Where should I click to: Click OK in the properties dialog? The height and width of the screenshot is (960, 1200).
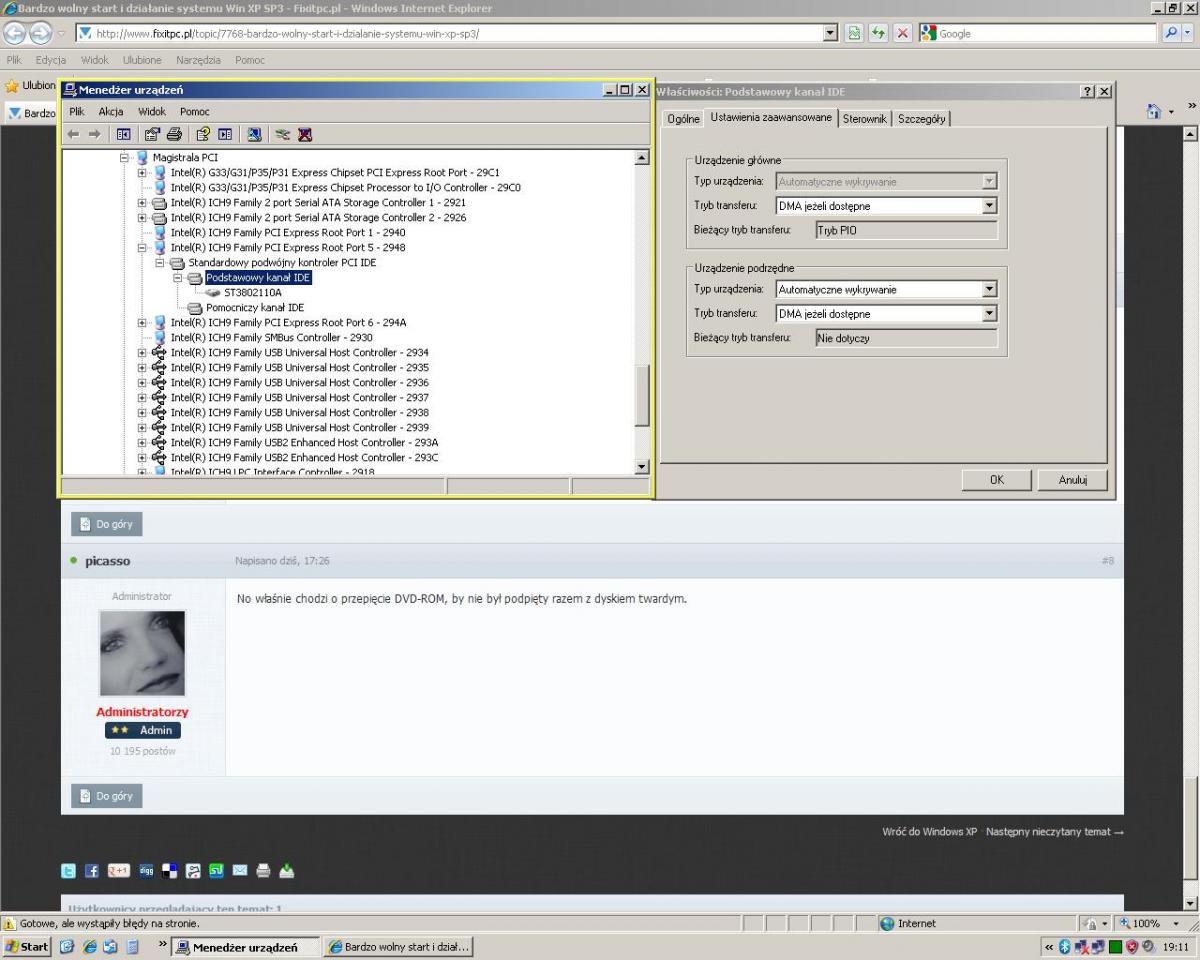click(x=996, y=480)
